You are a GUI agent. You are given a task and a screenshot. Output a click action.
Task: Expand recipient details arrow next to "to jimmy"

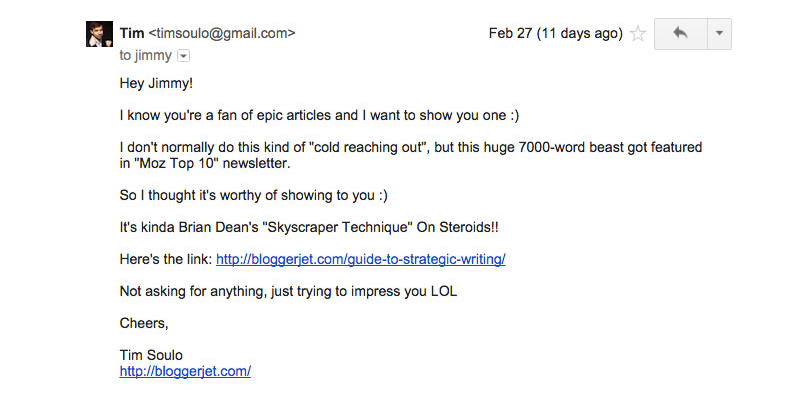183,56
